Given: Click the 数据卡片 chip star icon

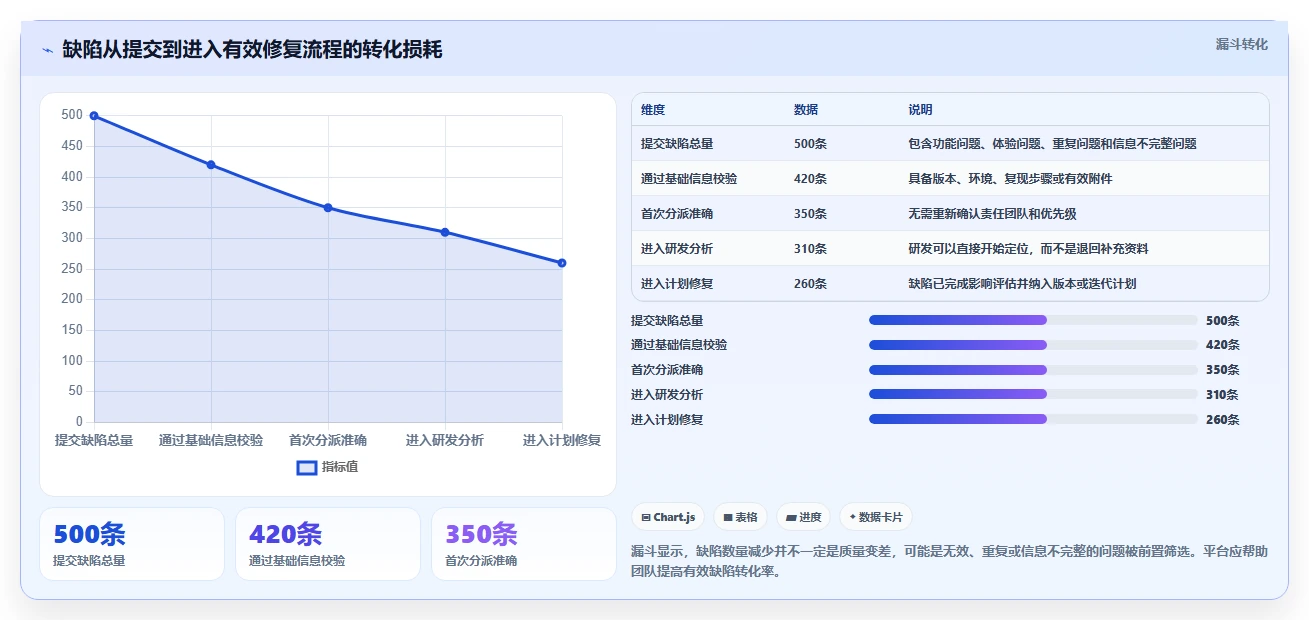Looking at the screenshot, I should (853, 517).
